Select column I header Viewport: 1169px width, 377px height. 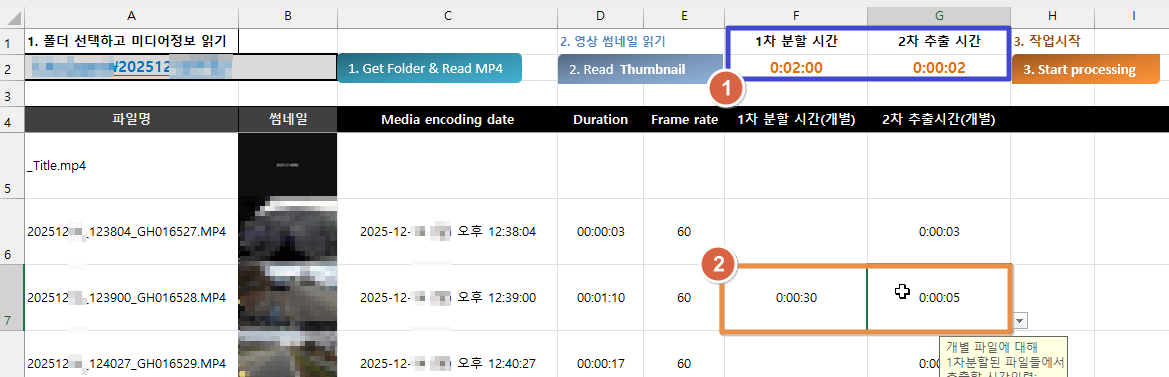coord(1132,15)
